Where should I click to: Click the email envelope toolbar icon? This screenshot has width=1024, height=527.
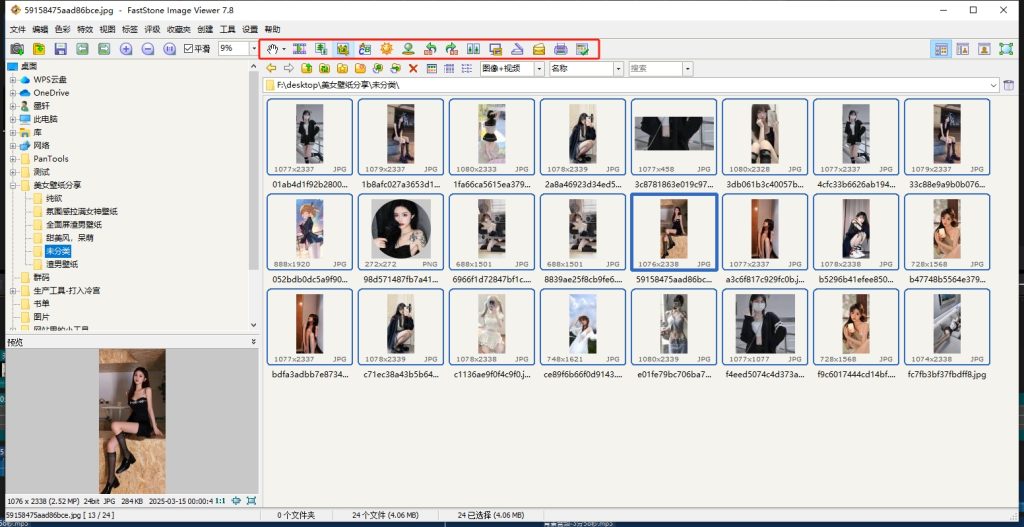pos(539,48)
